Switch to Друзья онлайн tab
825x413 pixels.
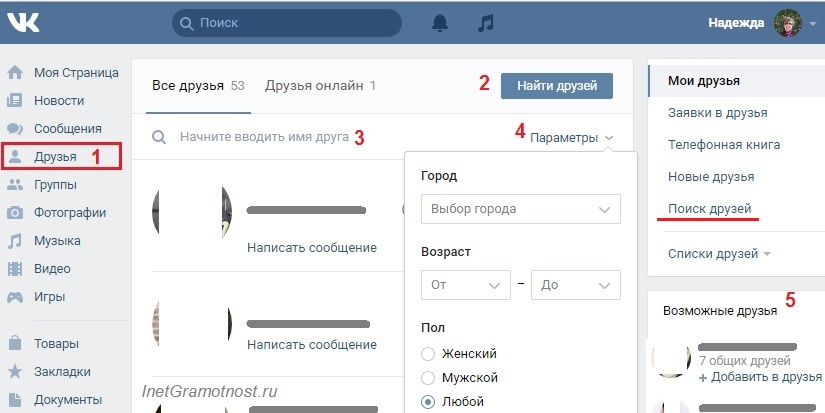point(320,86)
